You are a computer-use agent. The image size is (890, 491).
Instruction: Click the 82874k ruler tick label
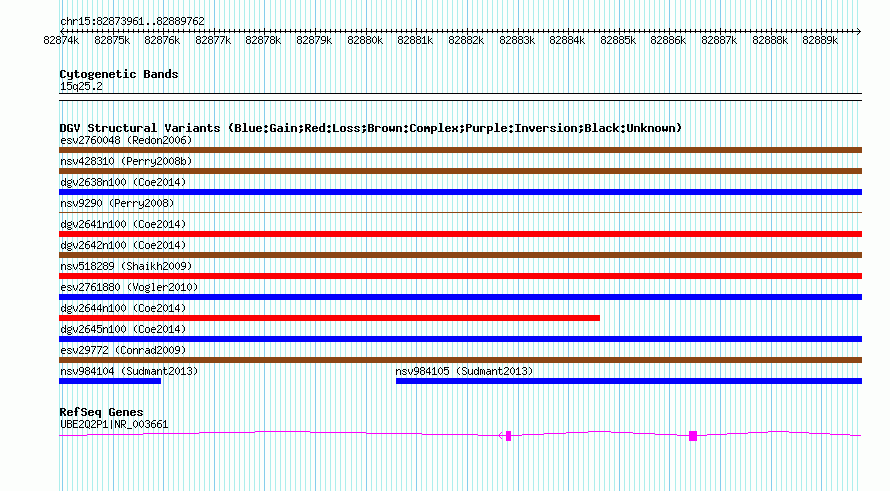click(61, 40)
